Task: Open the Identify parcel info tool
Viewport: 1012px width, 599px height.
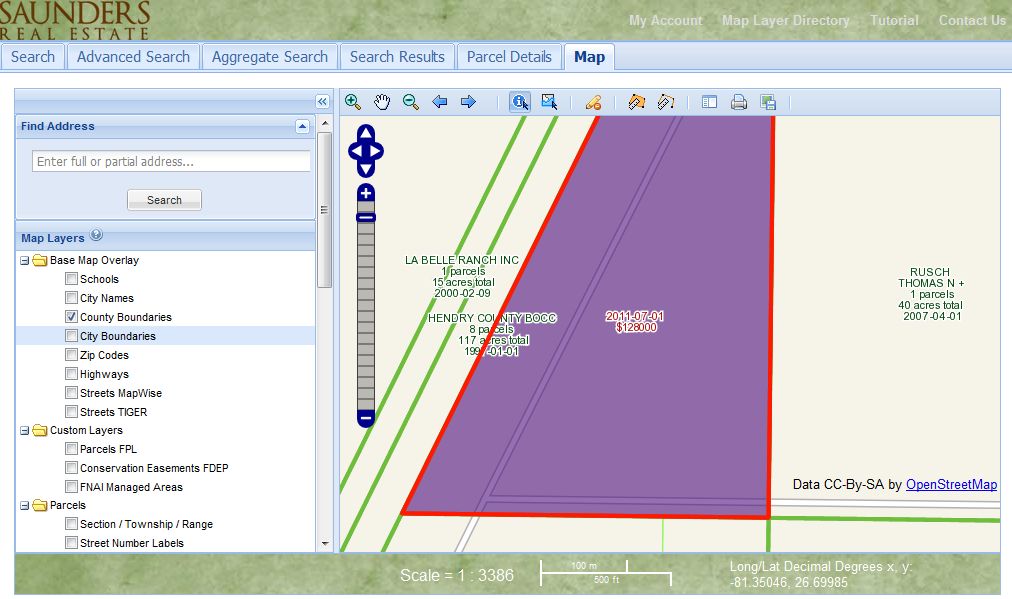Action: [x=519, y=101]
